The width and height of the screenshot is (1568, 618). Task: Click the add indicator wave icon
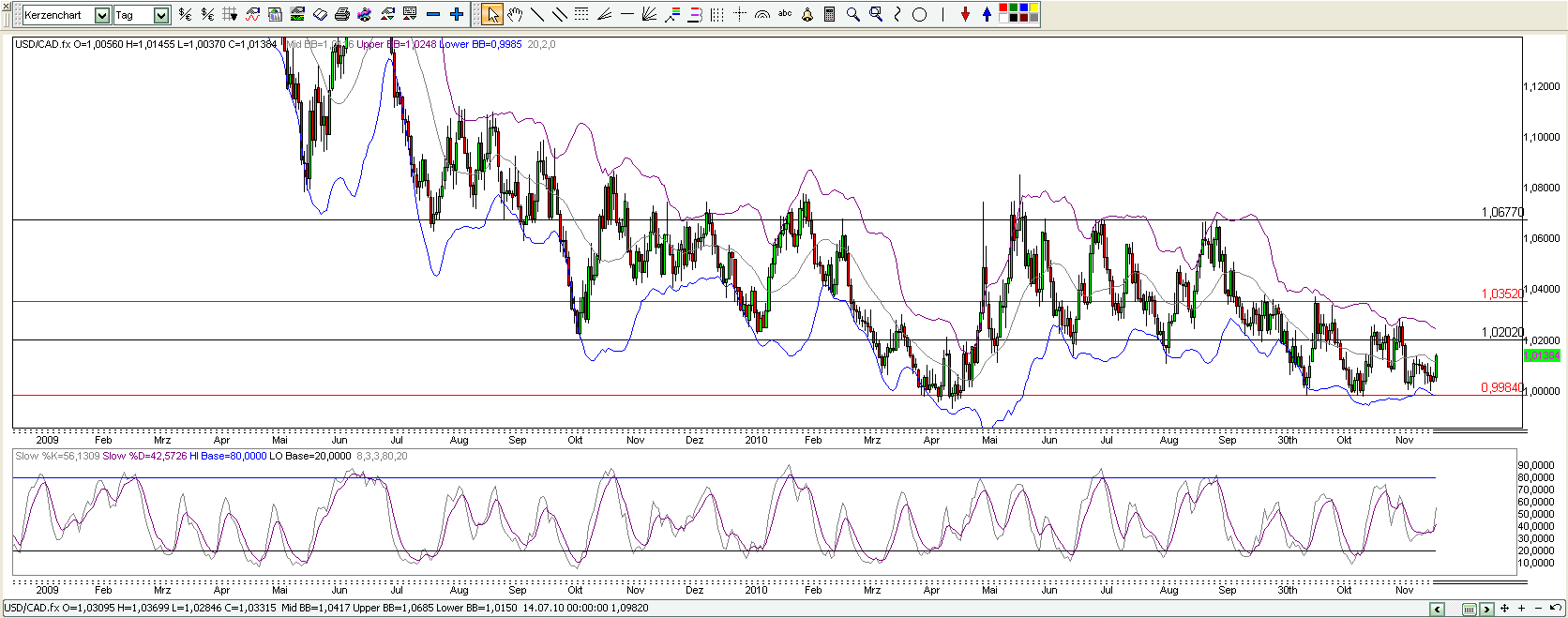coord(252,14)
